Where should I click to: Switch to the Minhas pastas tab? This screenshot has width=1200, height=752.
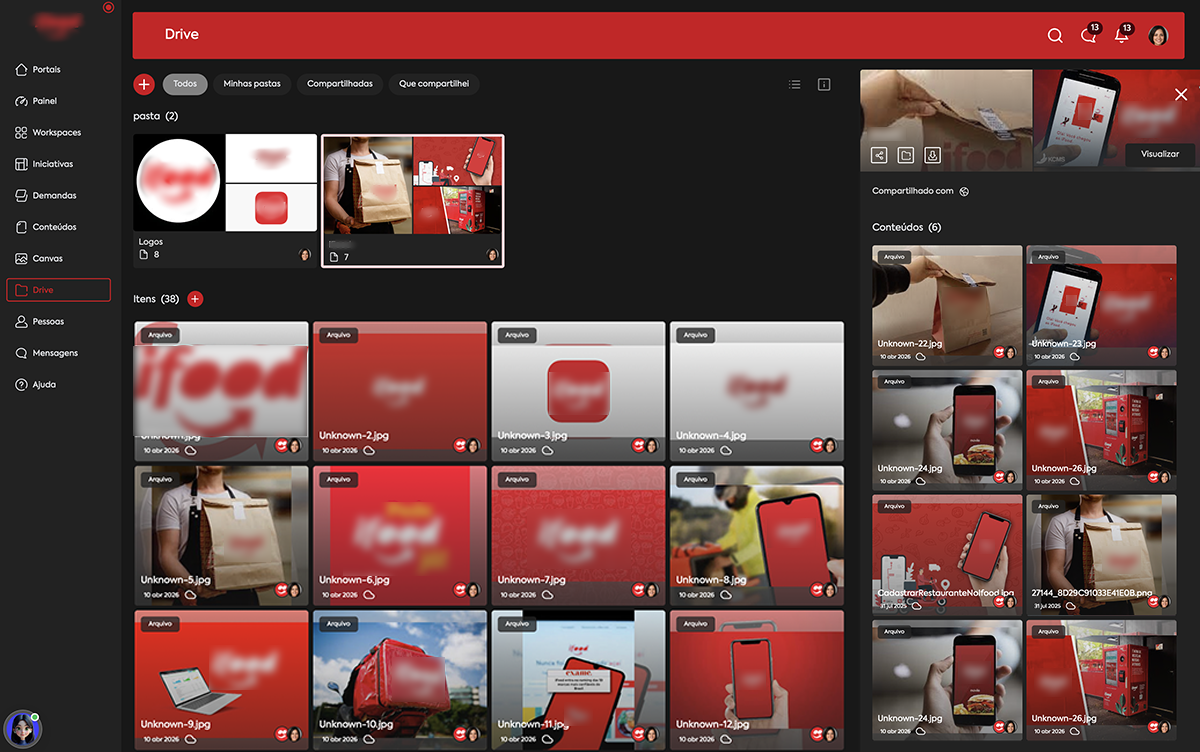252,84
